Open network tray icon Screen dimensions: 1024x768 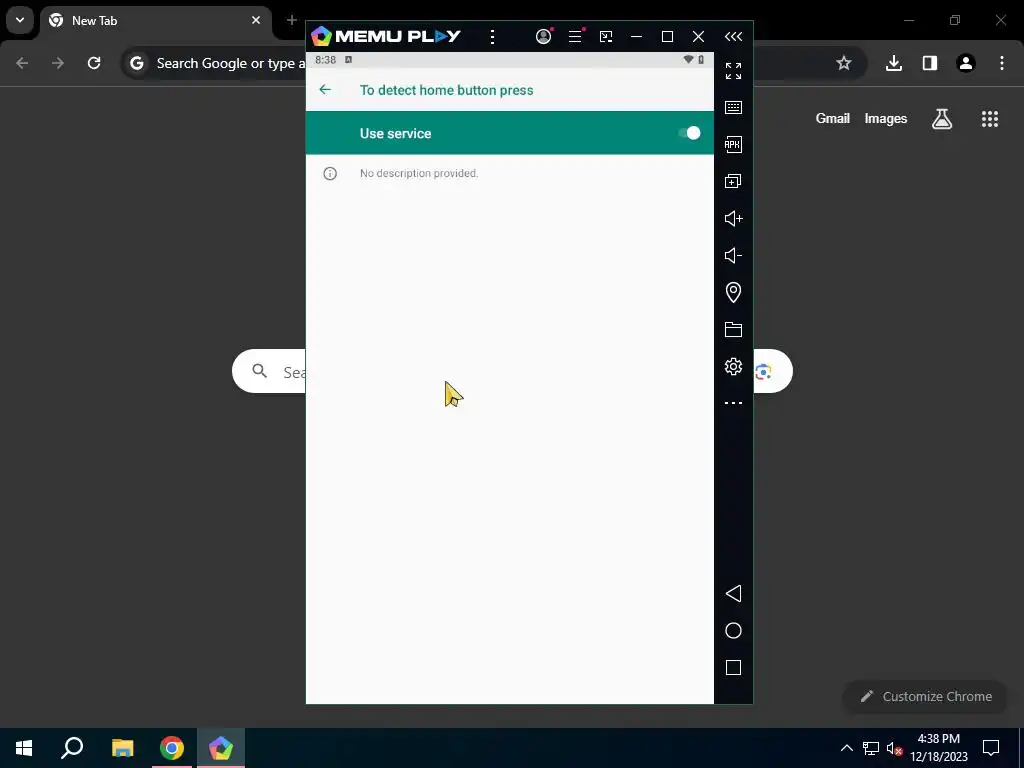(871, 748)
